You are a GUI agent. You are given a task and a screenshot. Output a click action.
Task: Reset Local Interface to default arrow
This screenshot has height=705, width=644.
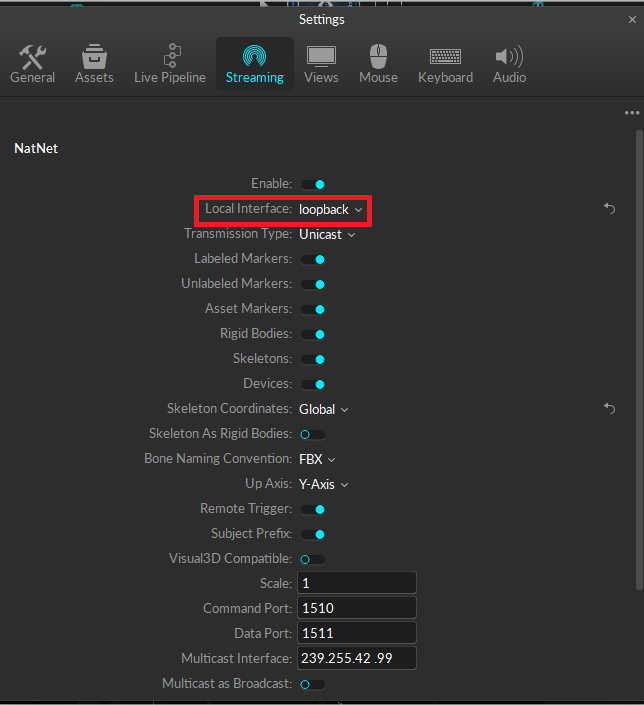(609, 209)
